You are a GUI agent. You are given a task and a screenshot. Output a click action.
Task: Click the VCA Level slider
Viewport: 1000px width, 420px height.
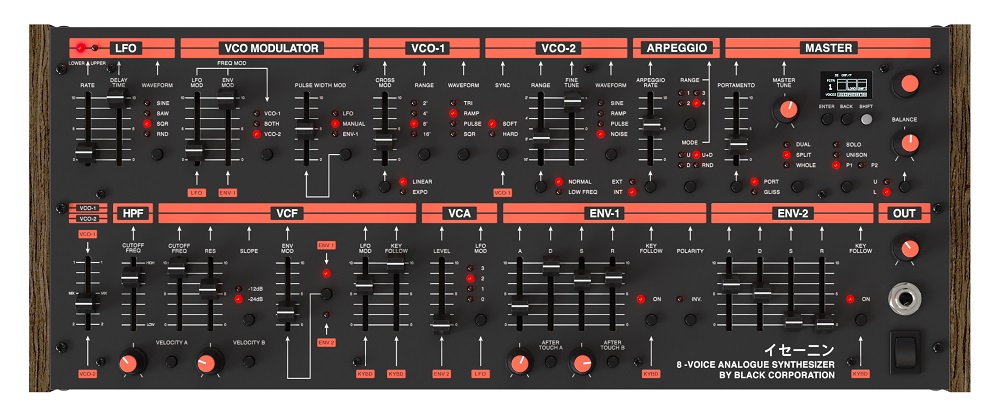(441, 324)
